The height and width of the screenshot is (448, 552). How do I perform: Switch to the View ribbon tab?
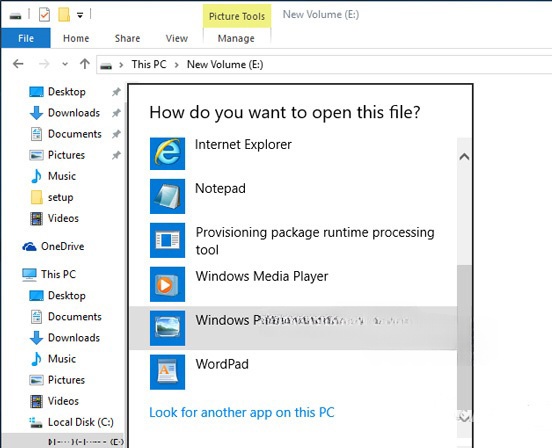(x=177, y=38)
